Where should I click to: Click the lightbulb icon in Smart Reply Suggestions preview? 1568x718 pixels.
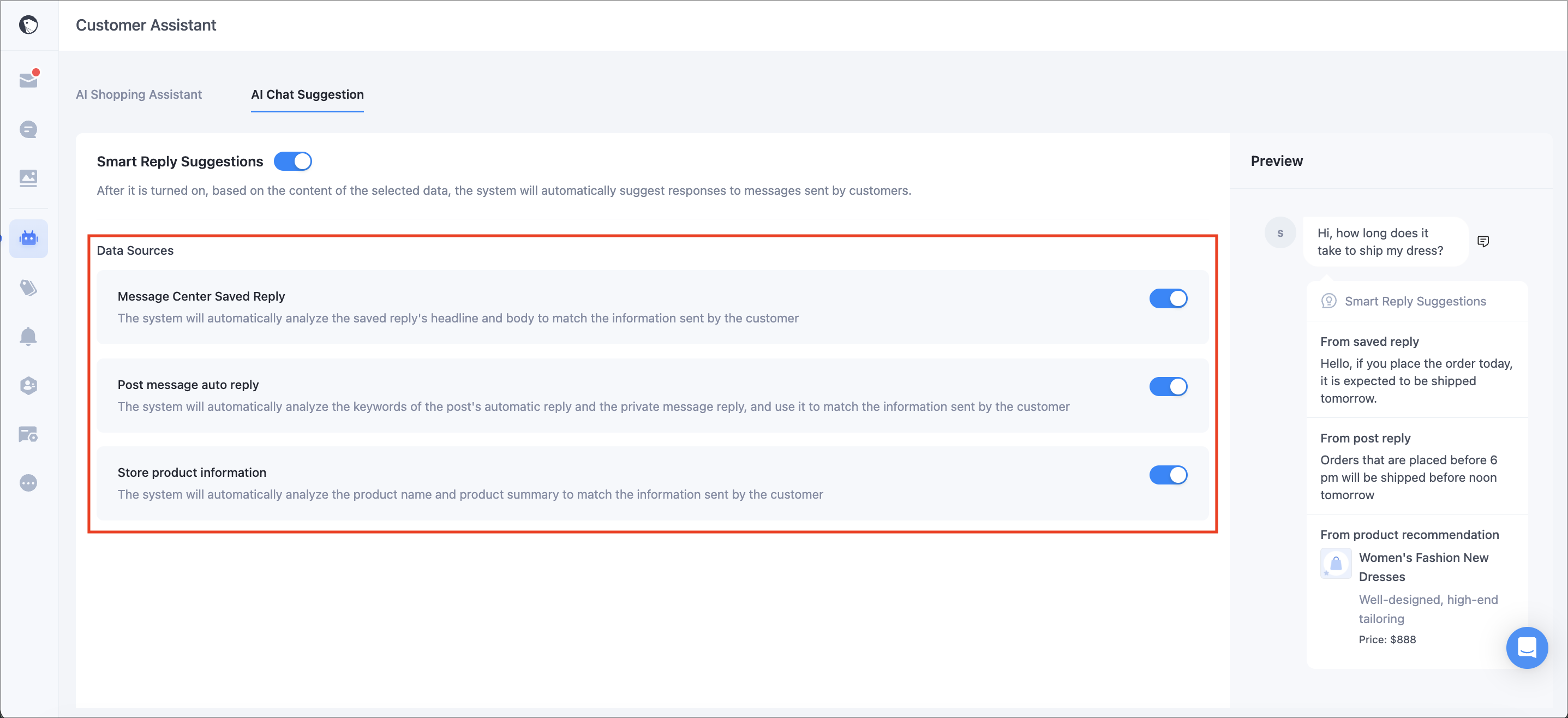[x=1329, y=301]
